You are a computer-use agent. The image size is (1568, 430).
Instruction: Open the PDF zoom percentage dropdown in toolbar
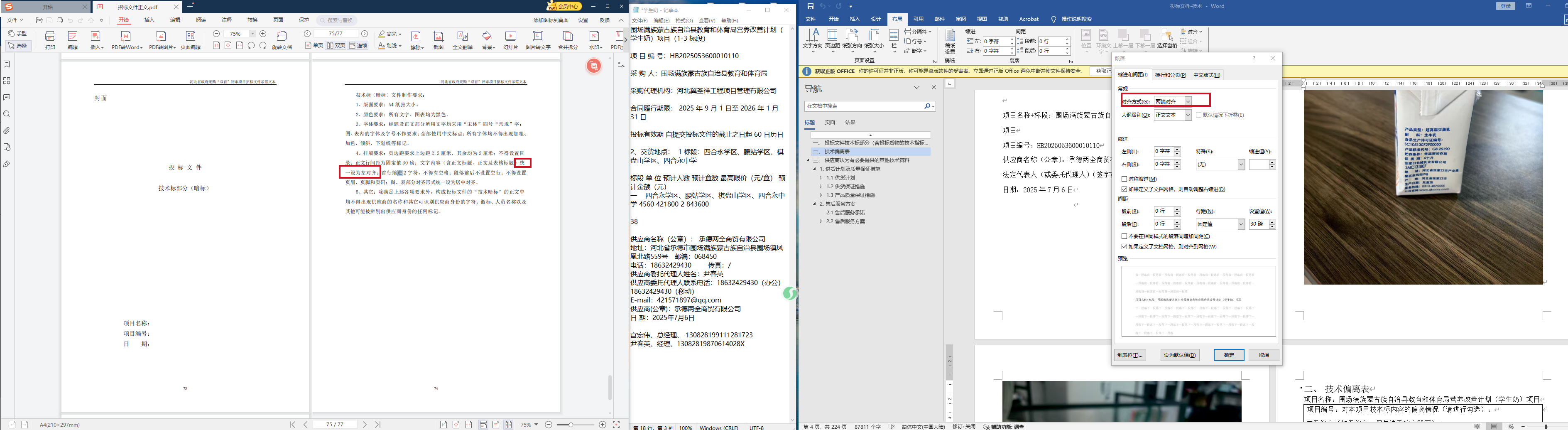[252, 34]
